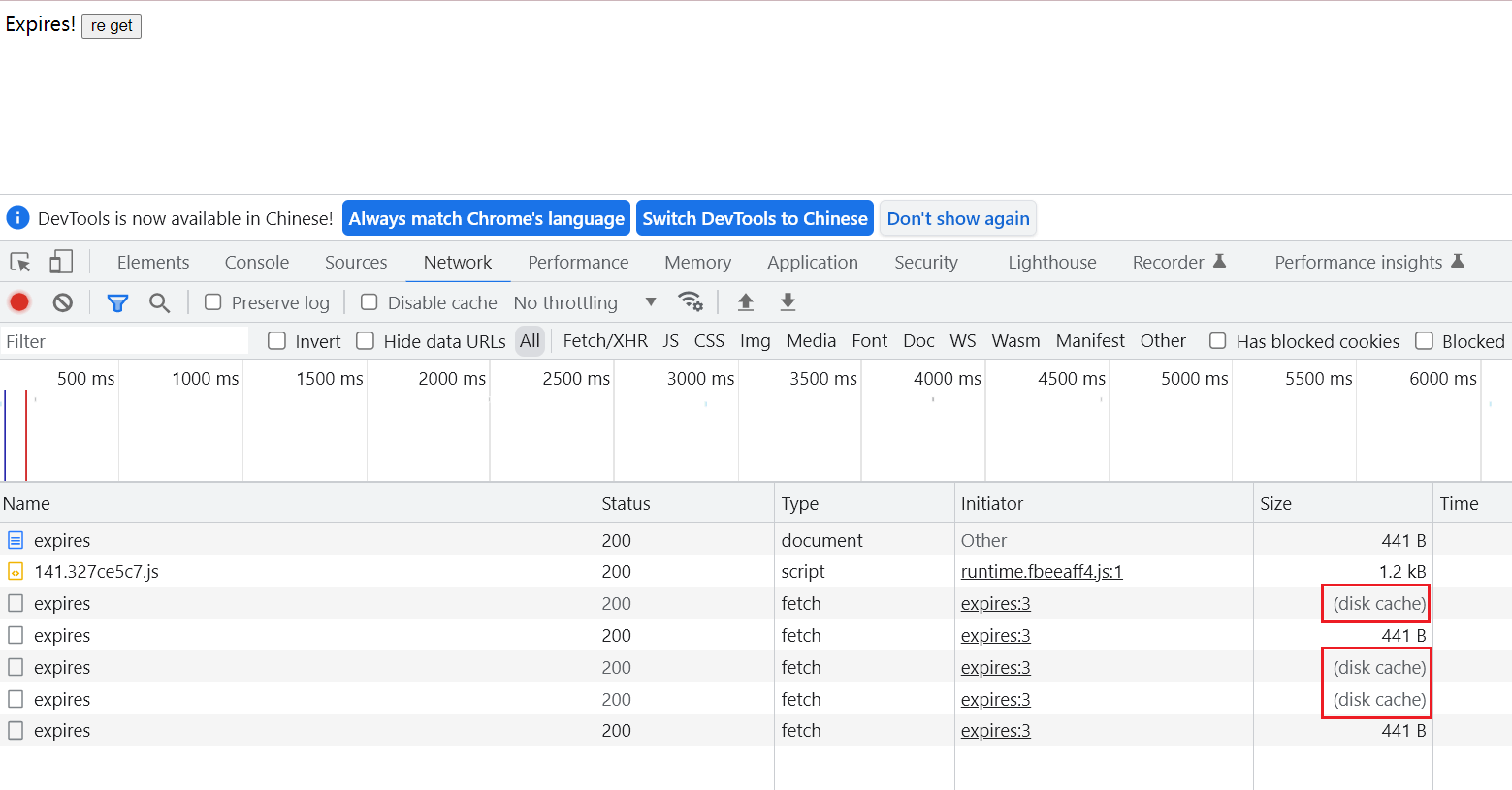Enable Has blocked cookies checkbox

(x=1218, y=341)
